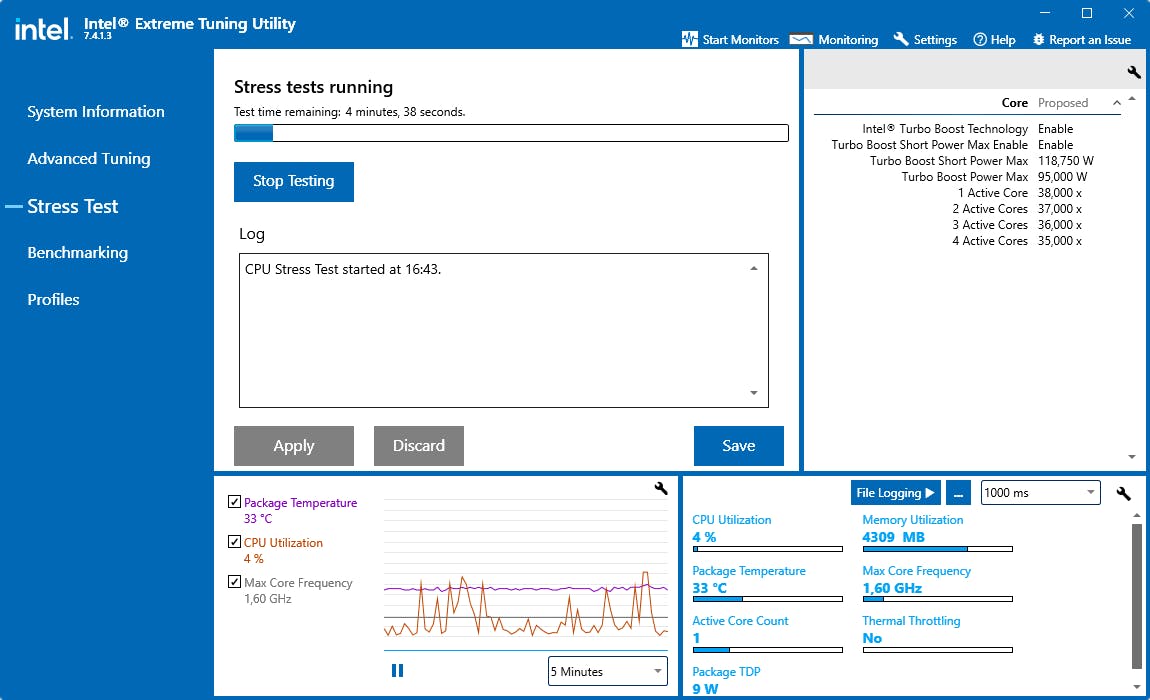Click the Intel logo in header
The height and width of the screenshot is (700, 1150).
43,29
